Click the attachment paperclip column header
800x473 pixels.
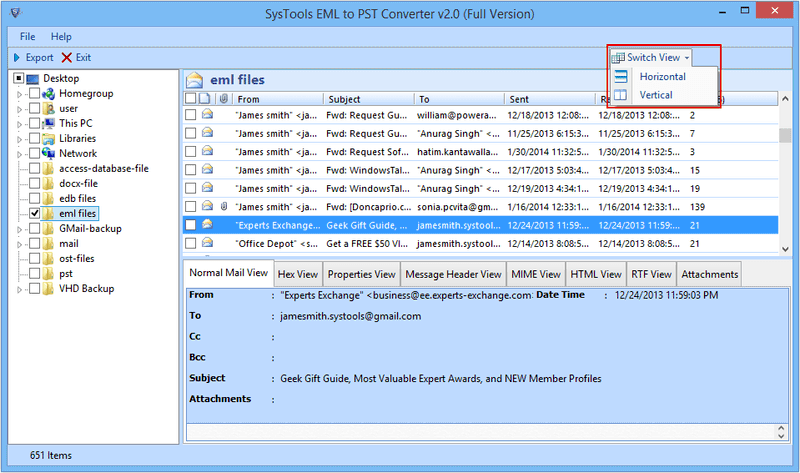(223, 100)
